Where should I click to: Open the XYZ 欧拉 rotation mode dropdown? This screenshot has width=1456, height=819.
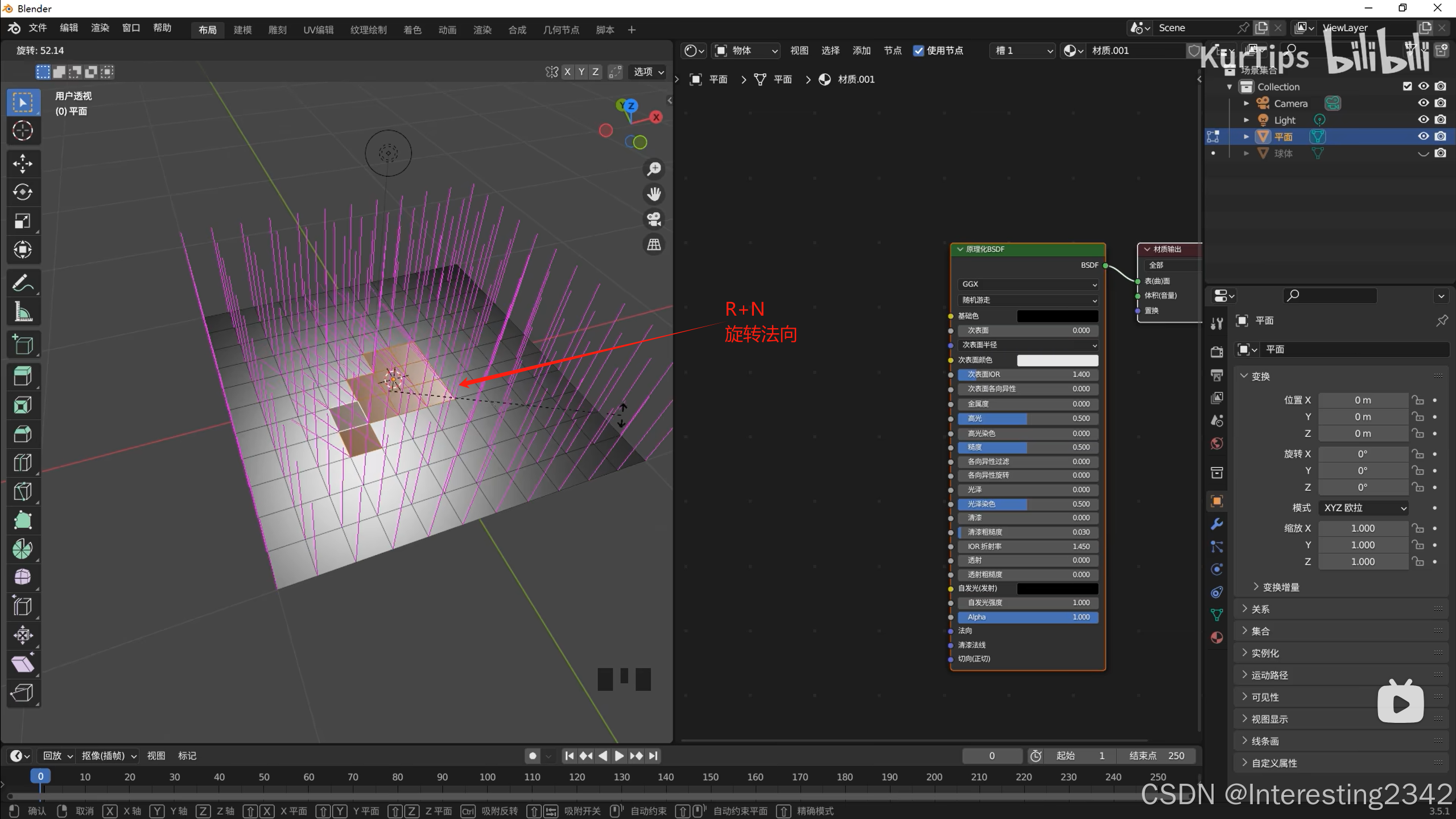point(1364,508)
